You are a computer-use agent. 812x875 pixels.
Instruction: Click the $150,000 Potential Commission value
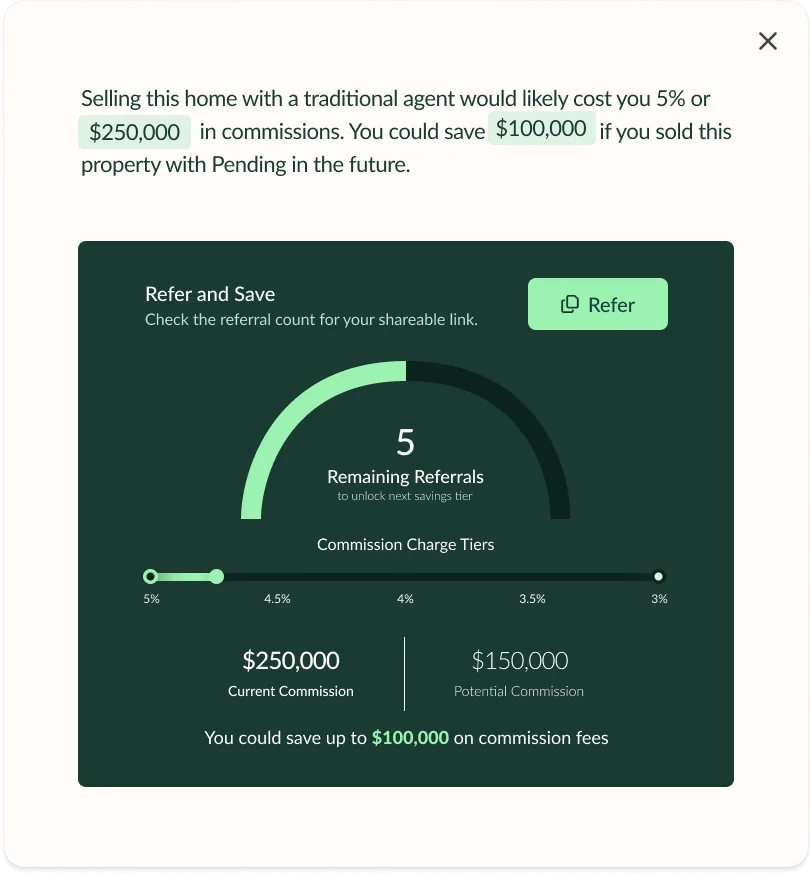(x=519, y=661)
